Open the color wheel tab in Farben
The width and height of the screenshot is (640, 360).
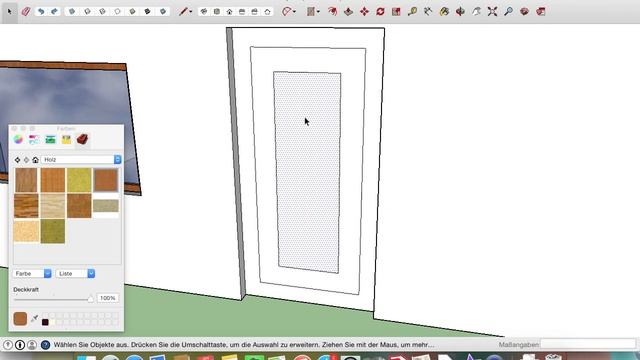tap(18, 140)
